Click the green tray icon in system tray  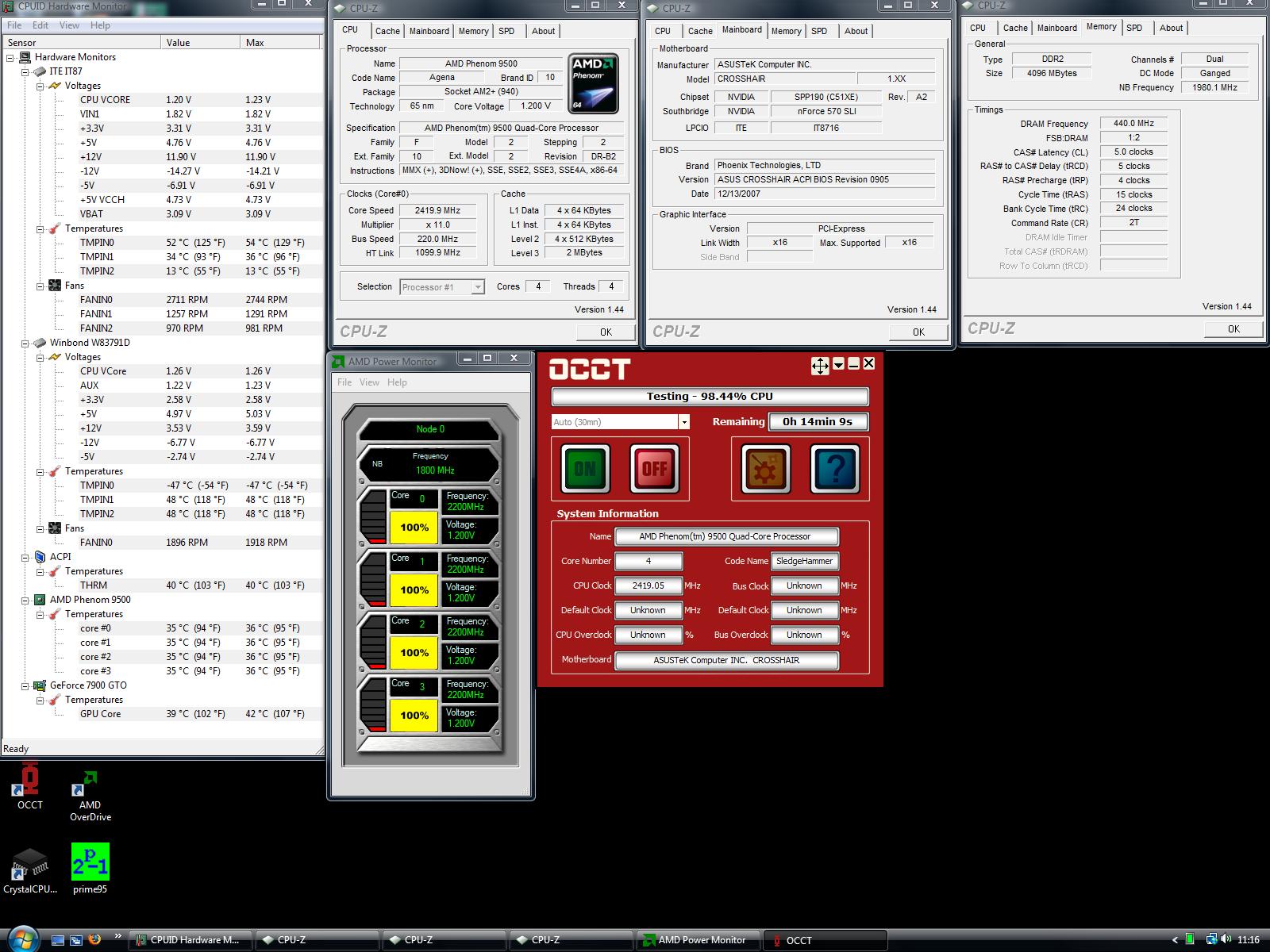click(x=1190, y=939)
